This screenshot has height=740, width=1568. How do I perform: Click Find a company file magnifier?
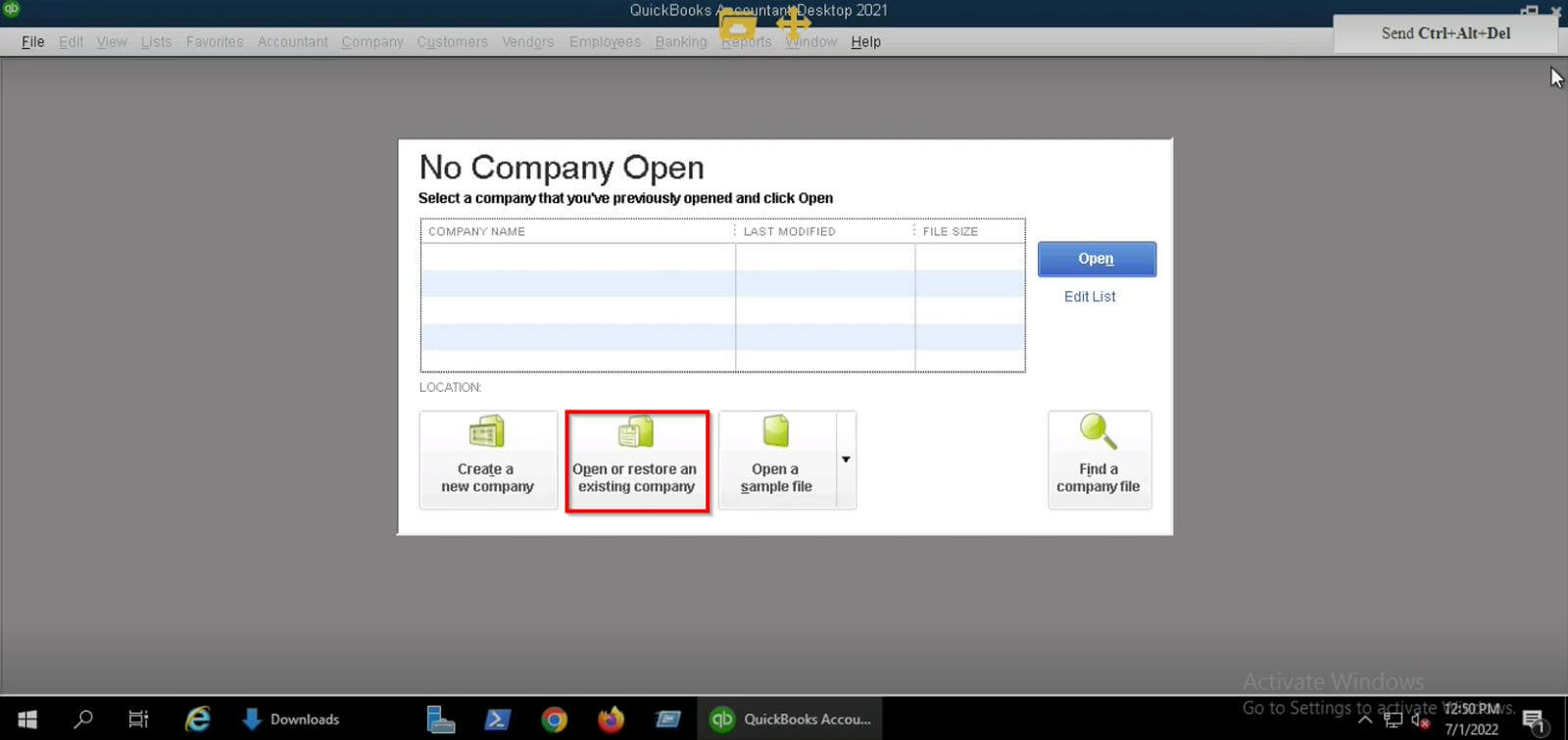[x=1098, y=431]
